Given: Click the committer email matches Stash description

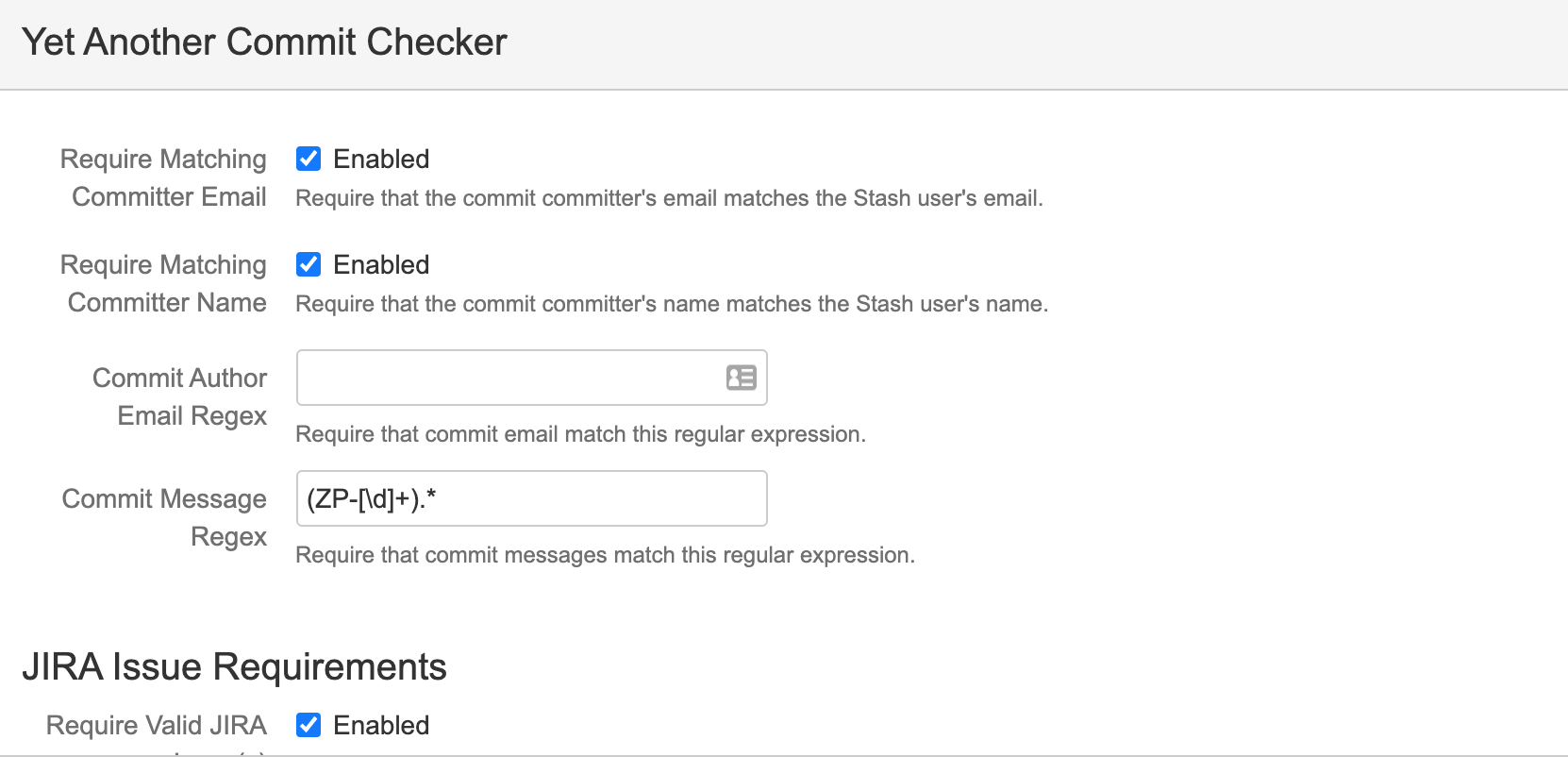Looking at the screenshot, I should [x=669, y=198].
